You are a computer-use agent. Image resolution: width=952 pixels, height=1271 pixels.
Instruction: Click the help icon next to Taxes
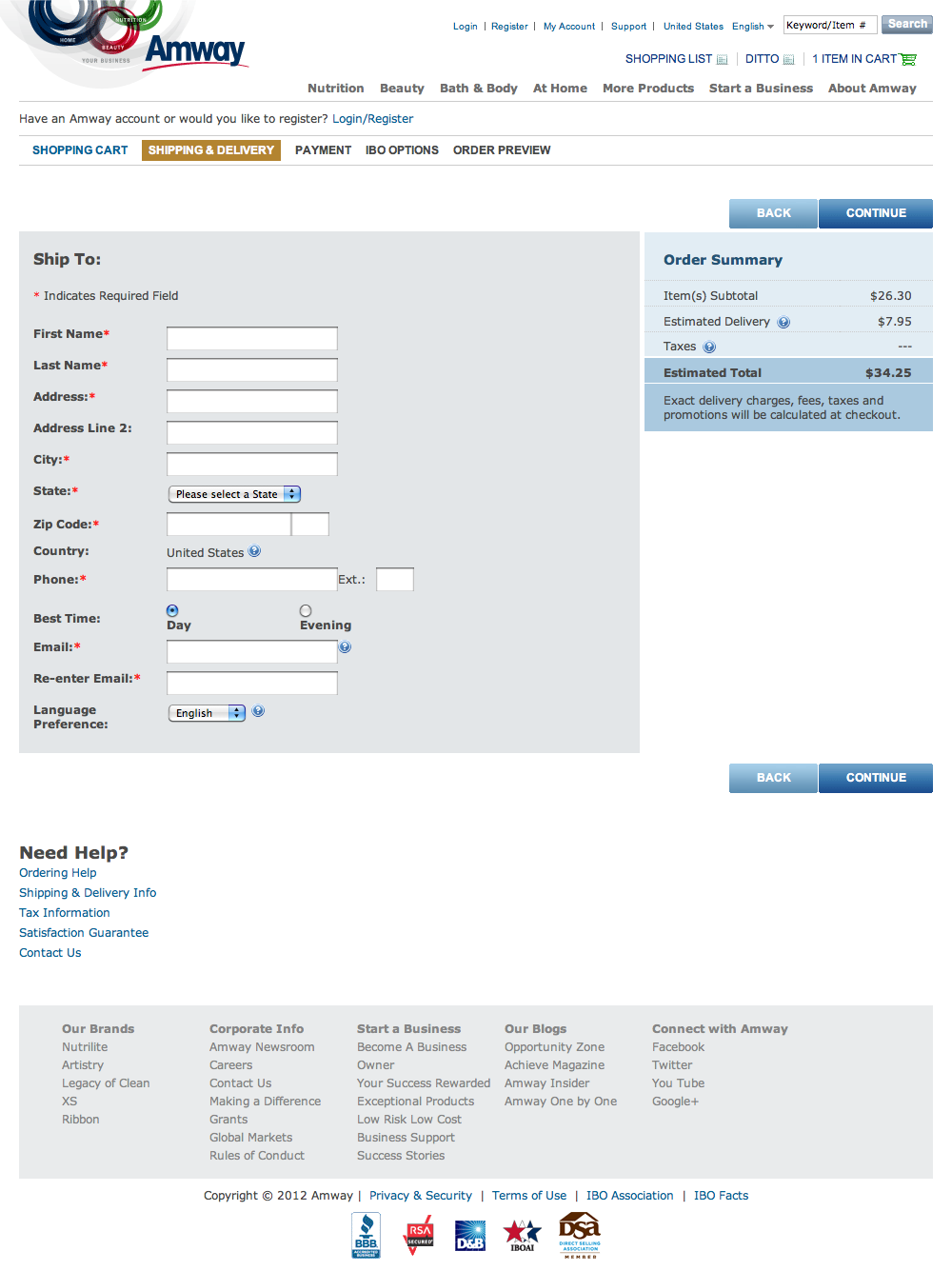click(709, 346)
